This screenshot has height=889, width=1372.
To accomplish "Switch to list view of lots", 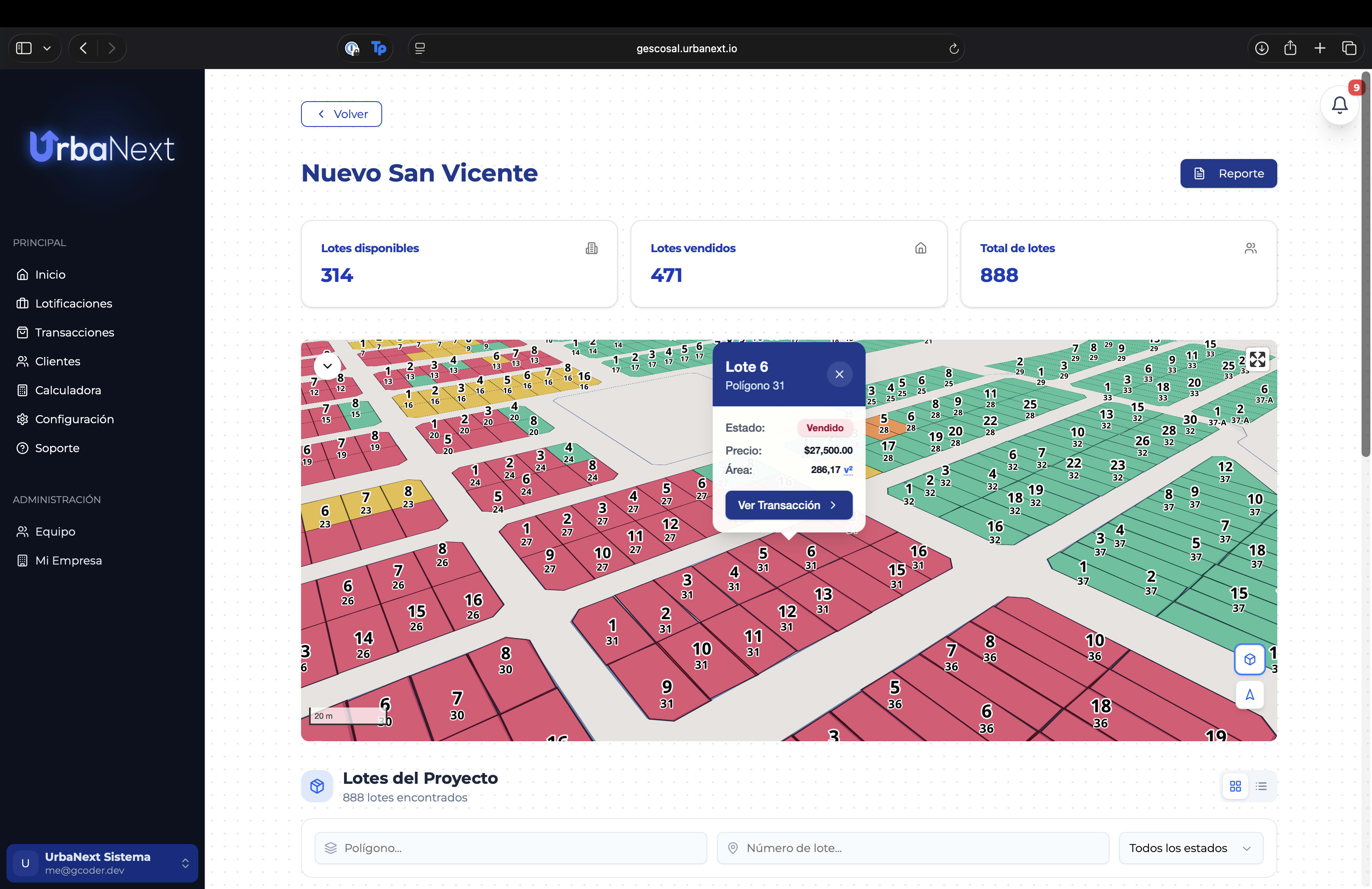I will pos(1261,786).
